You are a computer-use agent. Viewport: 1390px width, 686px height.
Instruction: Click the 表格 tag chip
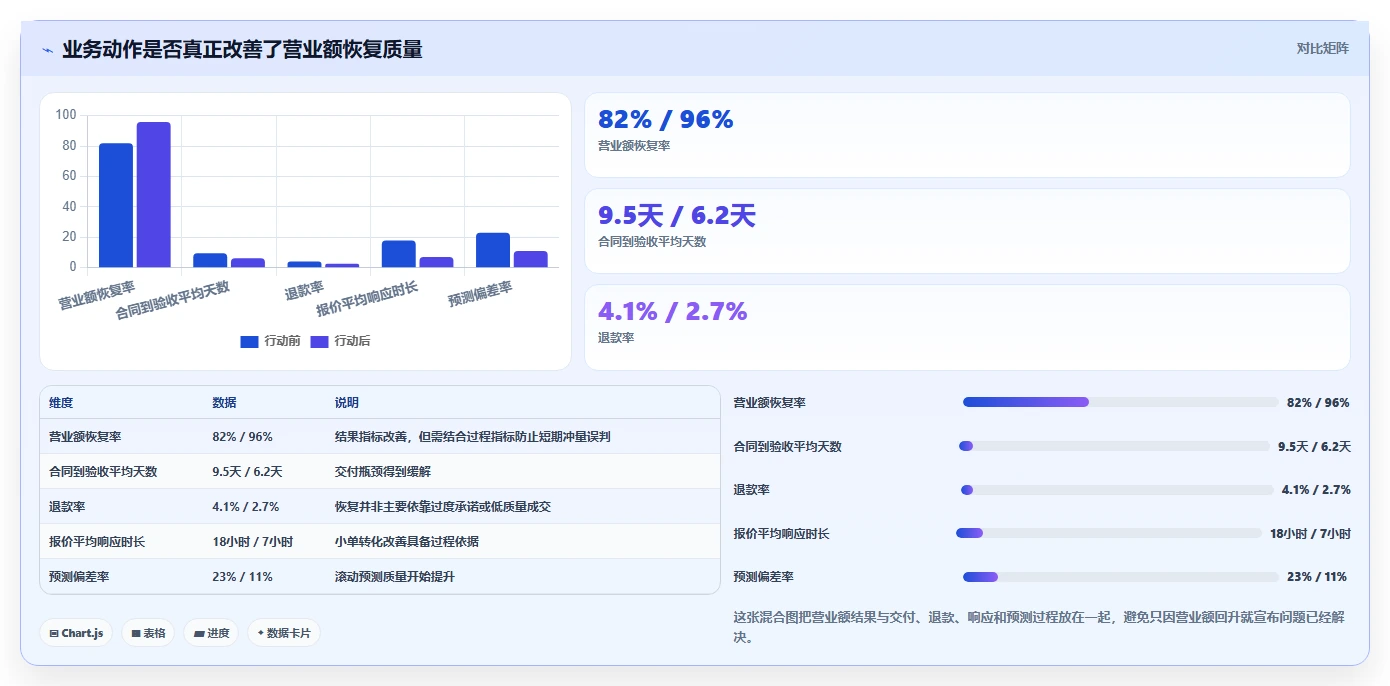[x=148, y=633]
